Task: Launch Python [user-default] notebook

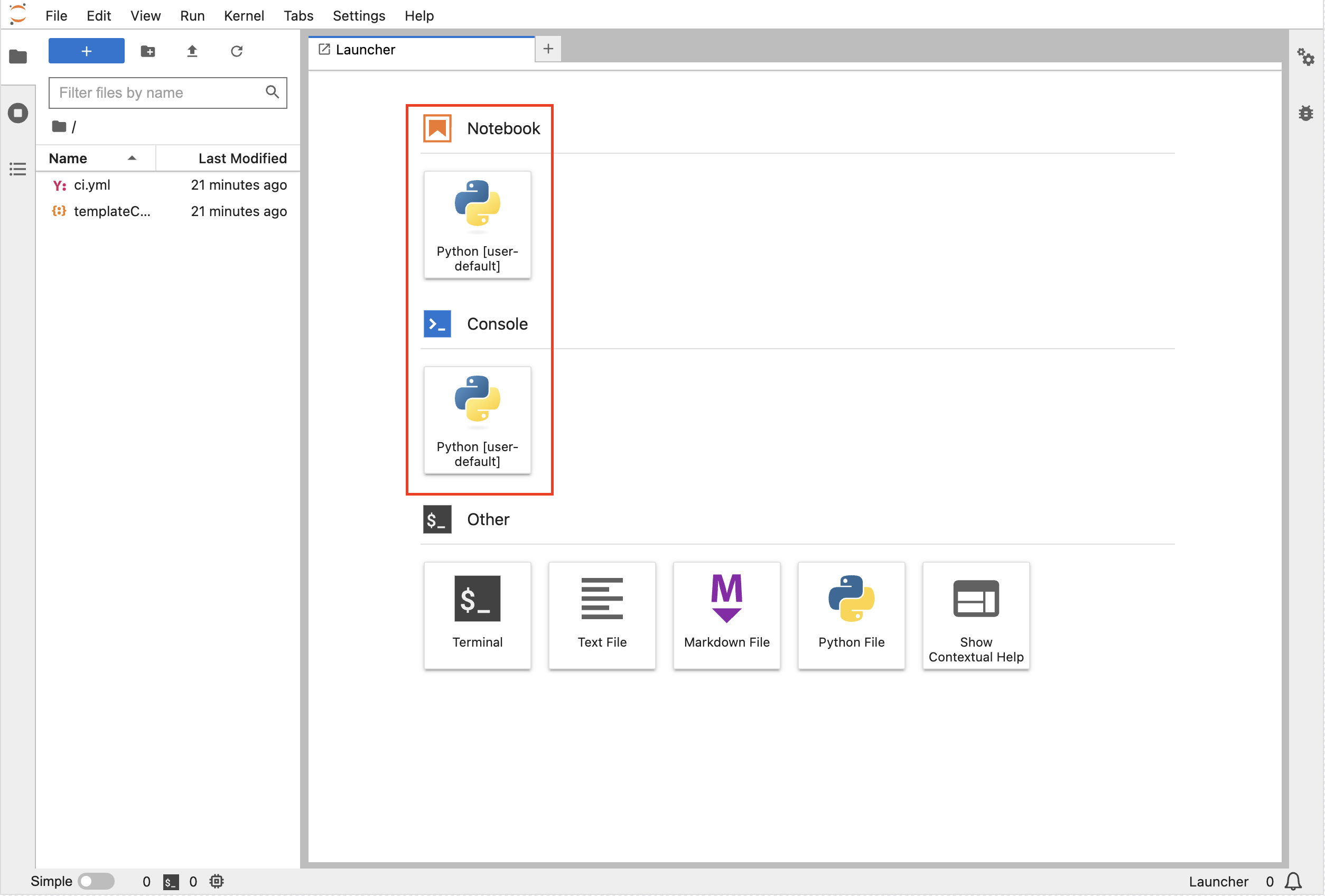Action: [477, 225]
